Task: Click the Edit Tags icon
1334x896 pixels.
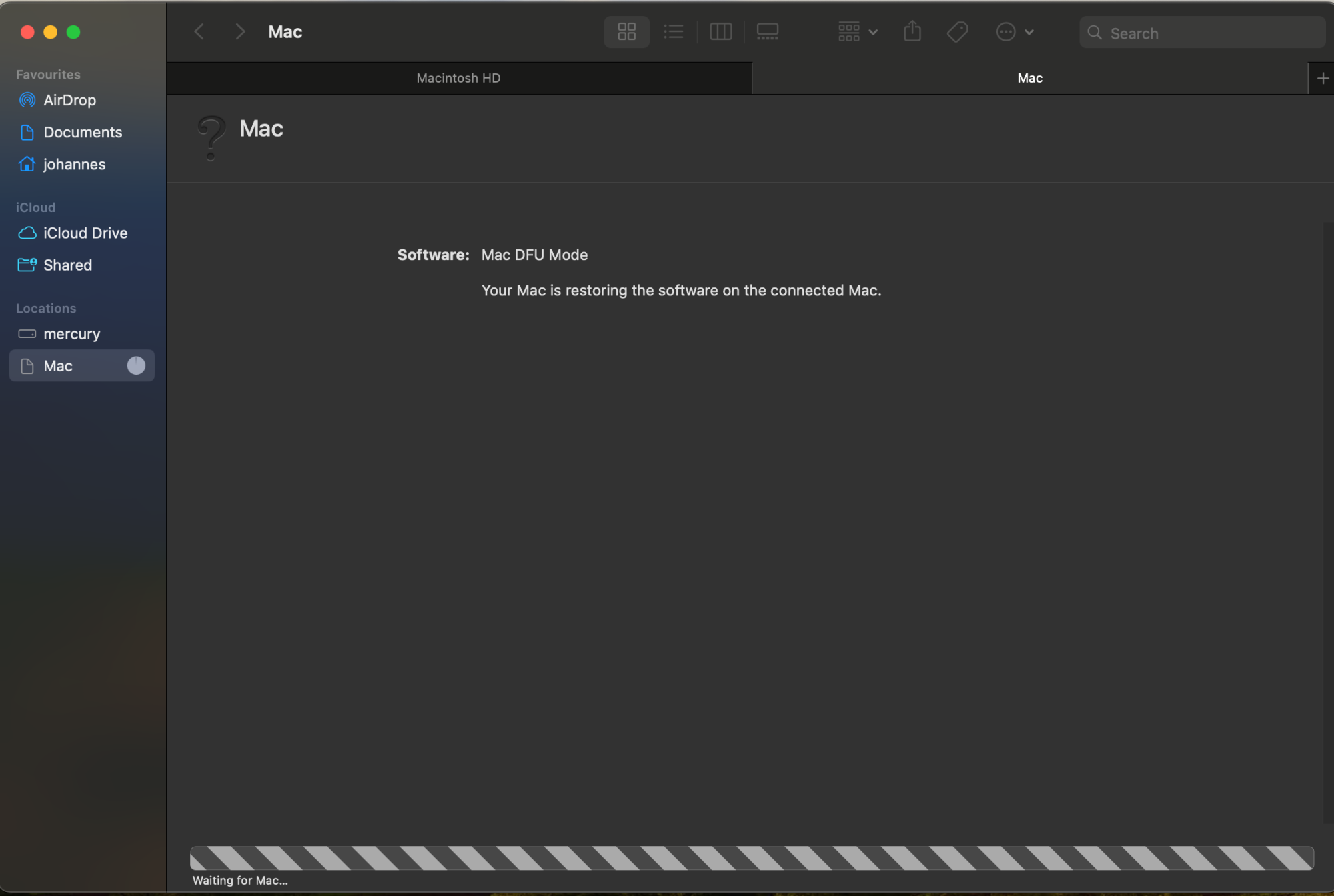Action: pos(957,31)
